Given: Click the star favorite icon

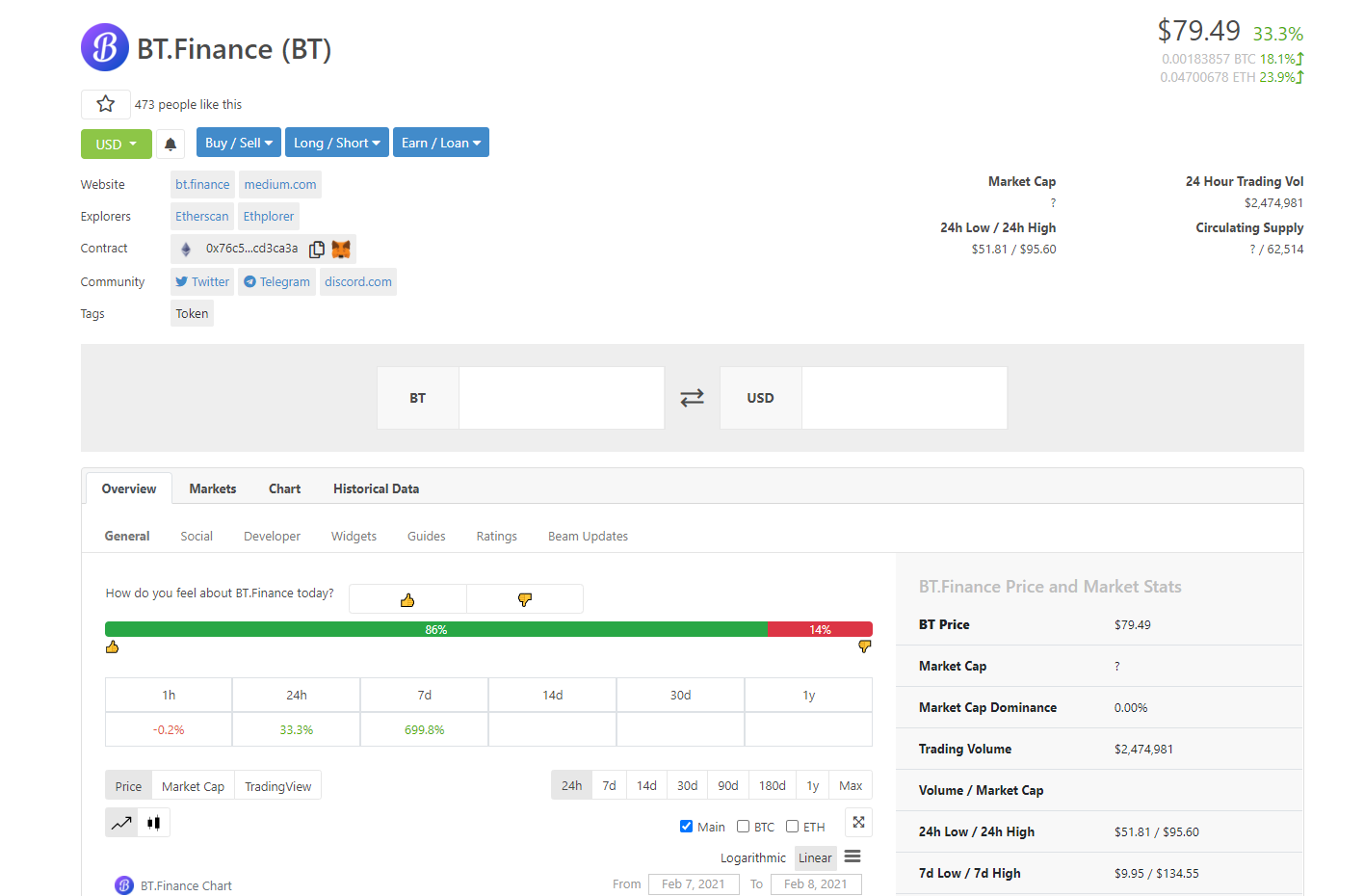Looking at the screenshot, I should (x=106, y=104).
